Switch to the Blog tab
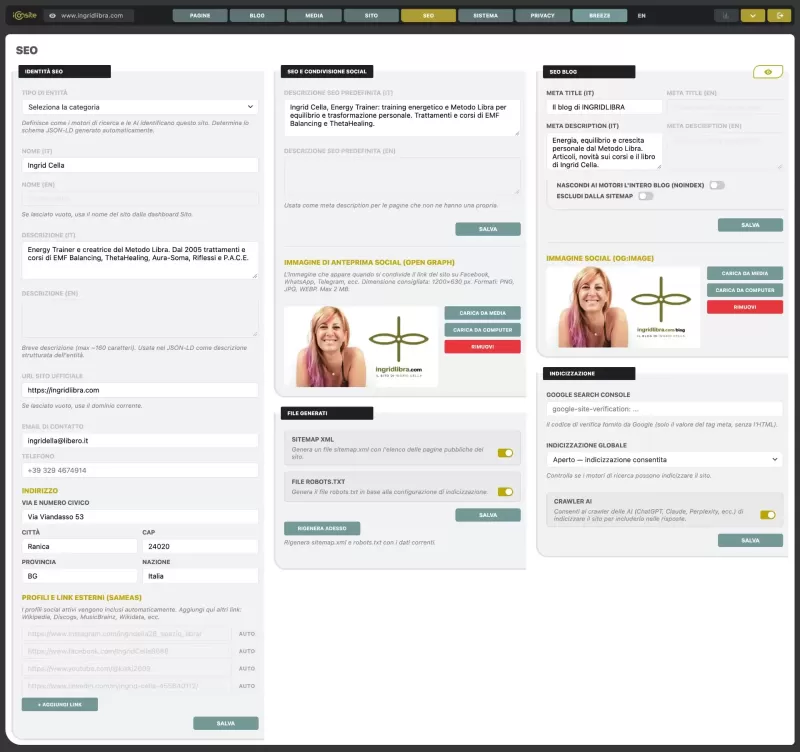800x752 pixels. pyautogui.click(x=257, y=16)
